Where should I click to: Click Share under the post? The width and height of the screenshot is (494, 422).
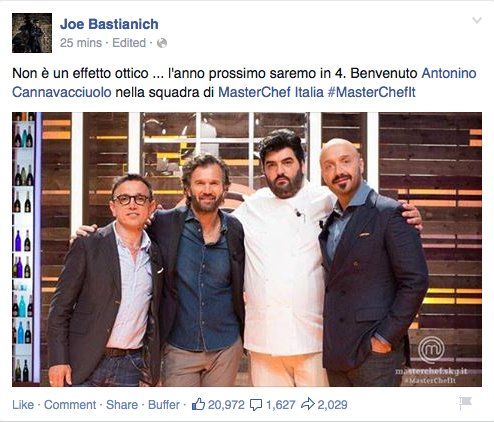click(122, 405)
